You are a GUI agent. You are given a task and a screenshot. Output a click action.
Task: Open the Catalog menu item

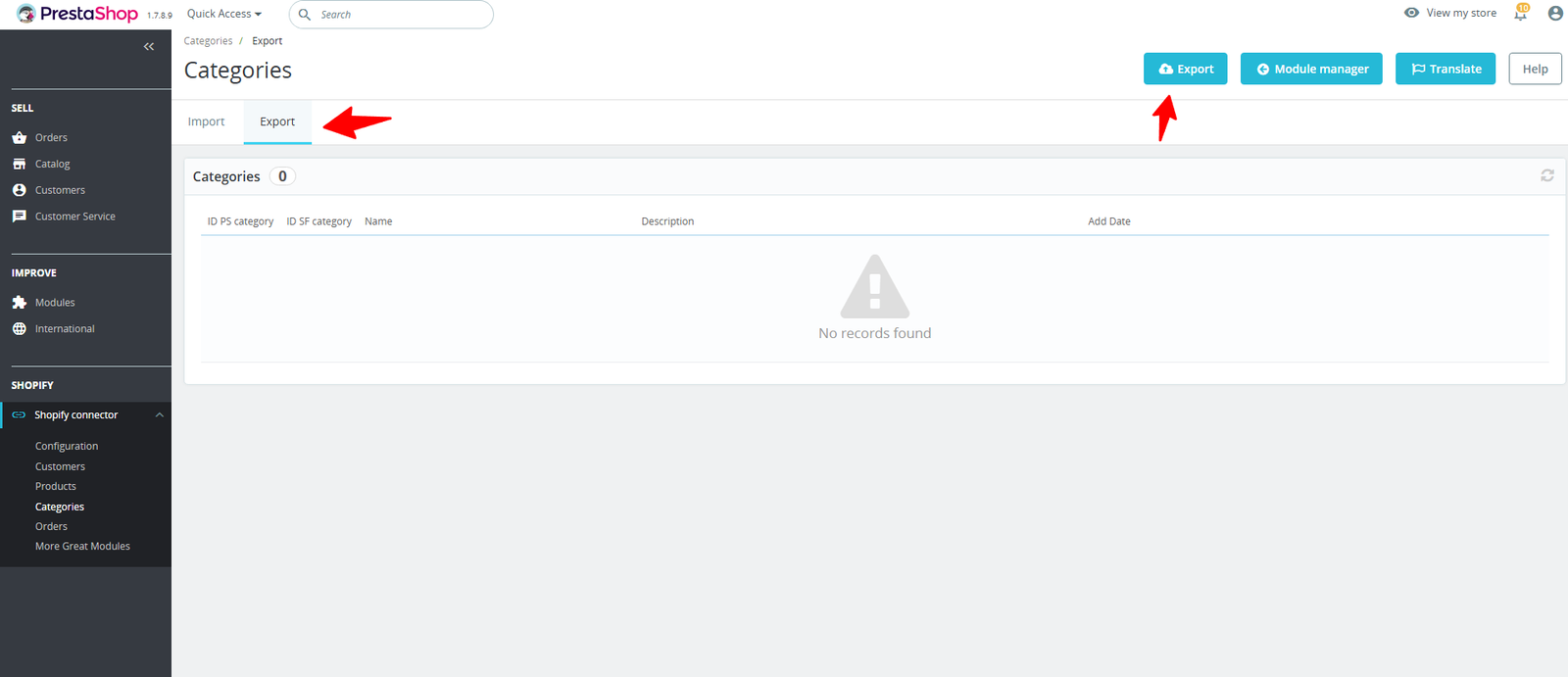pyautogui.click(x=53, y=165)
